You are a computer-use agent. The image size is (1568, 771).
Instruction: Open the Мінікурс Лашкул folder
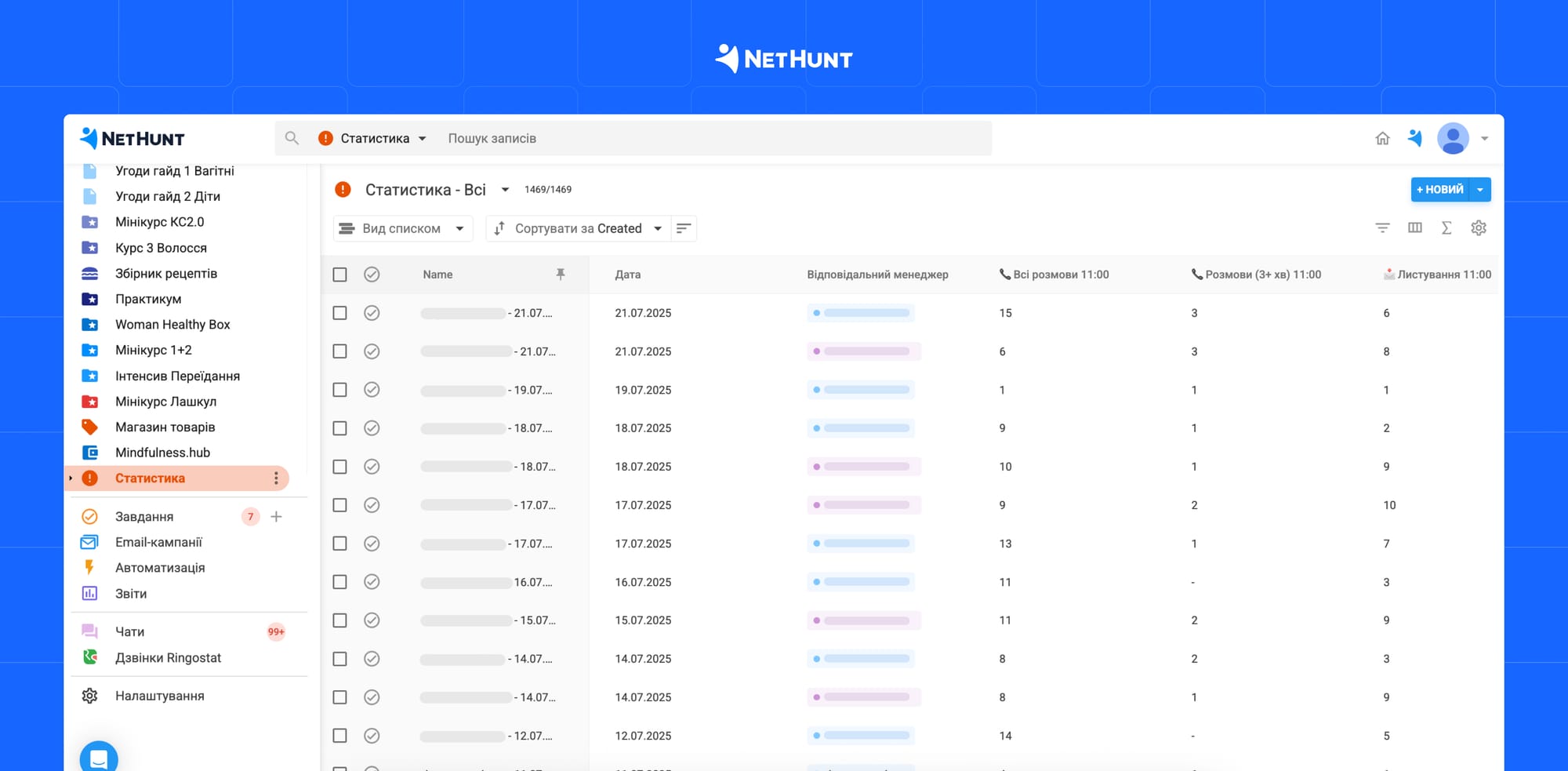pyautogui.click(x=165, y=402)
